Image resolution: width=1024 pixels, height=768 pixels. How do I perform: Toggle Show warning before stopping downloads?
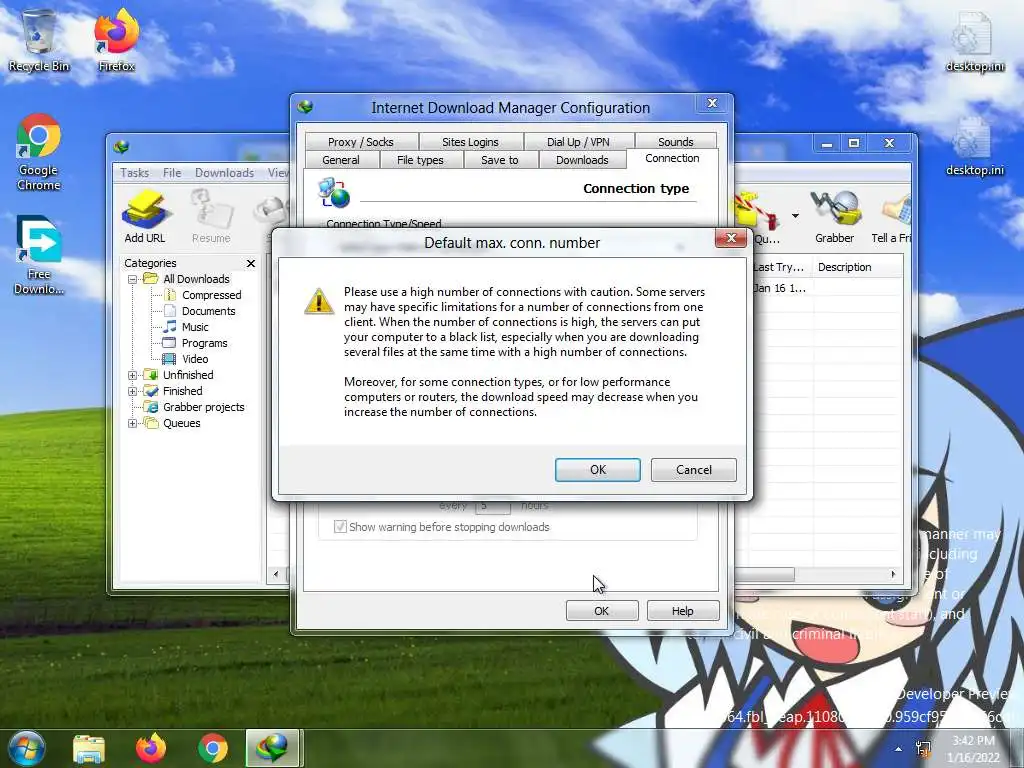pyautogui.click(x=340, y=526)
